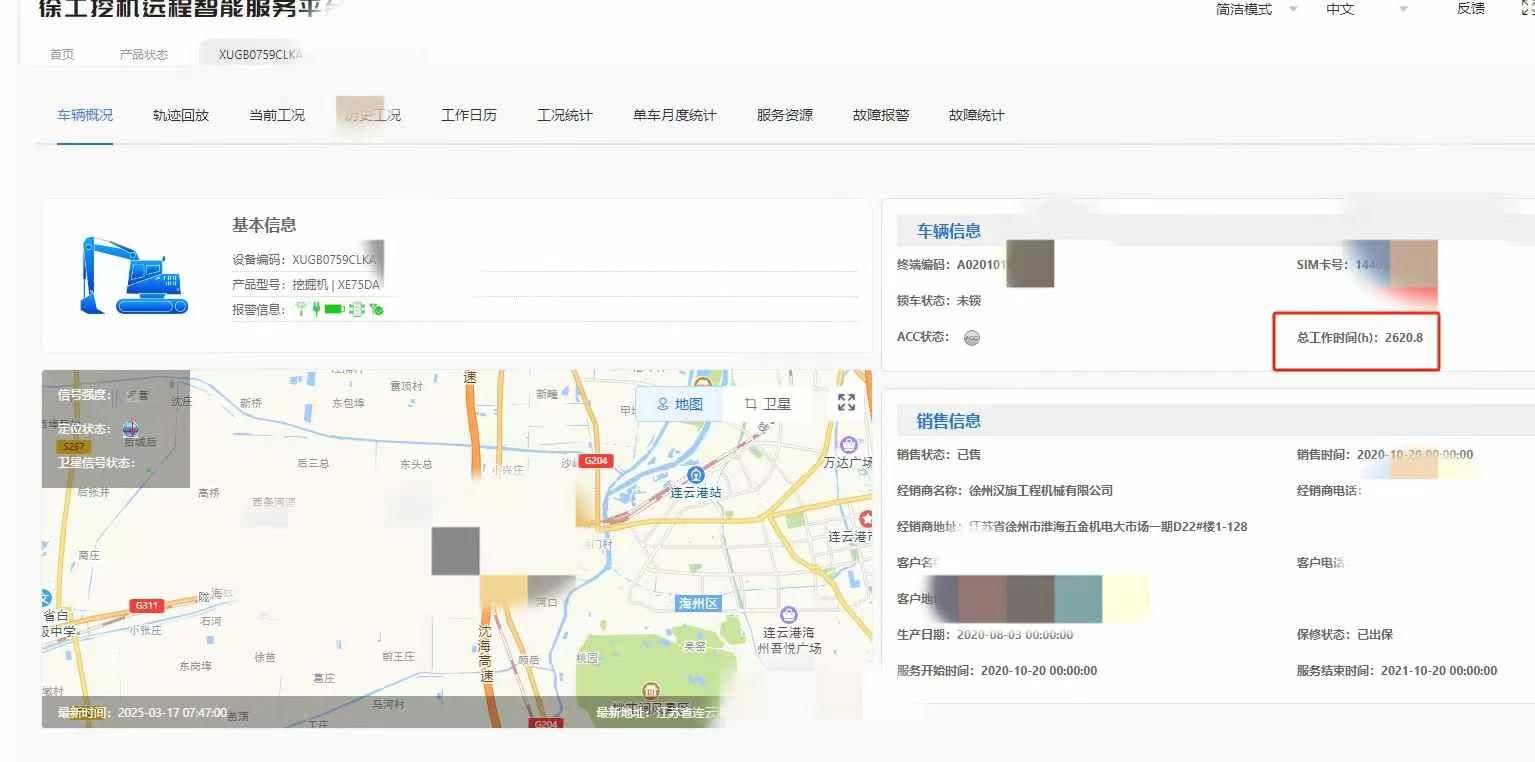
Task: Go to the 产品状态 breadcrumb tab
Action: click(x=144, y=55)
